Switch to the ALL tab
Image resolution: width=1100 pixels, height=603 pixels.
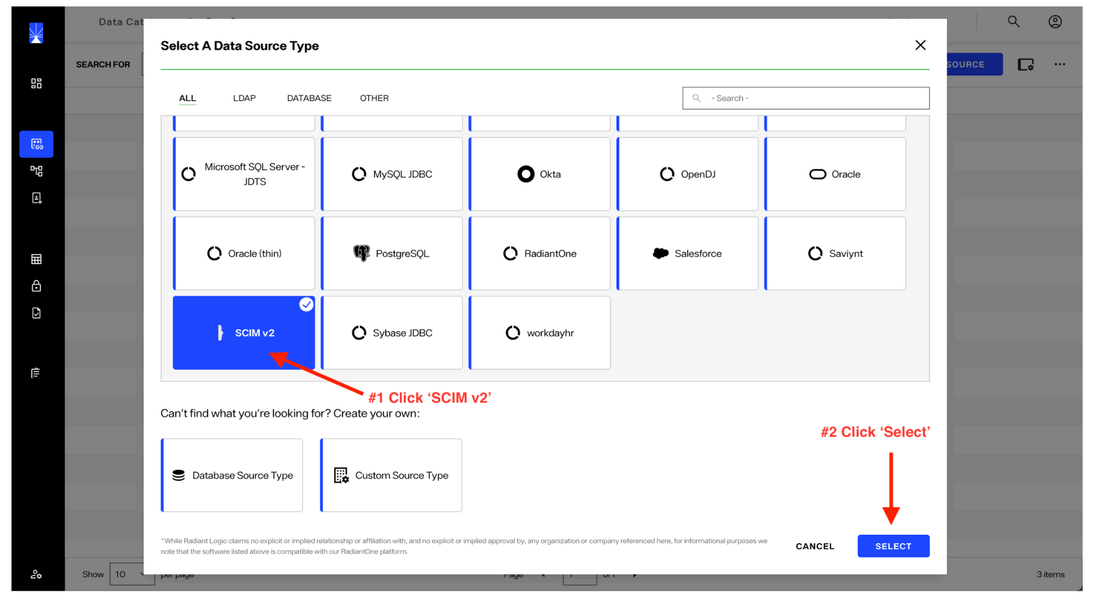tap(187, 98)
